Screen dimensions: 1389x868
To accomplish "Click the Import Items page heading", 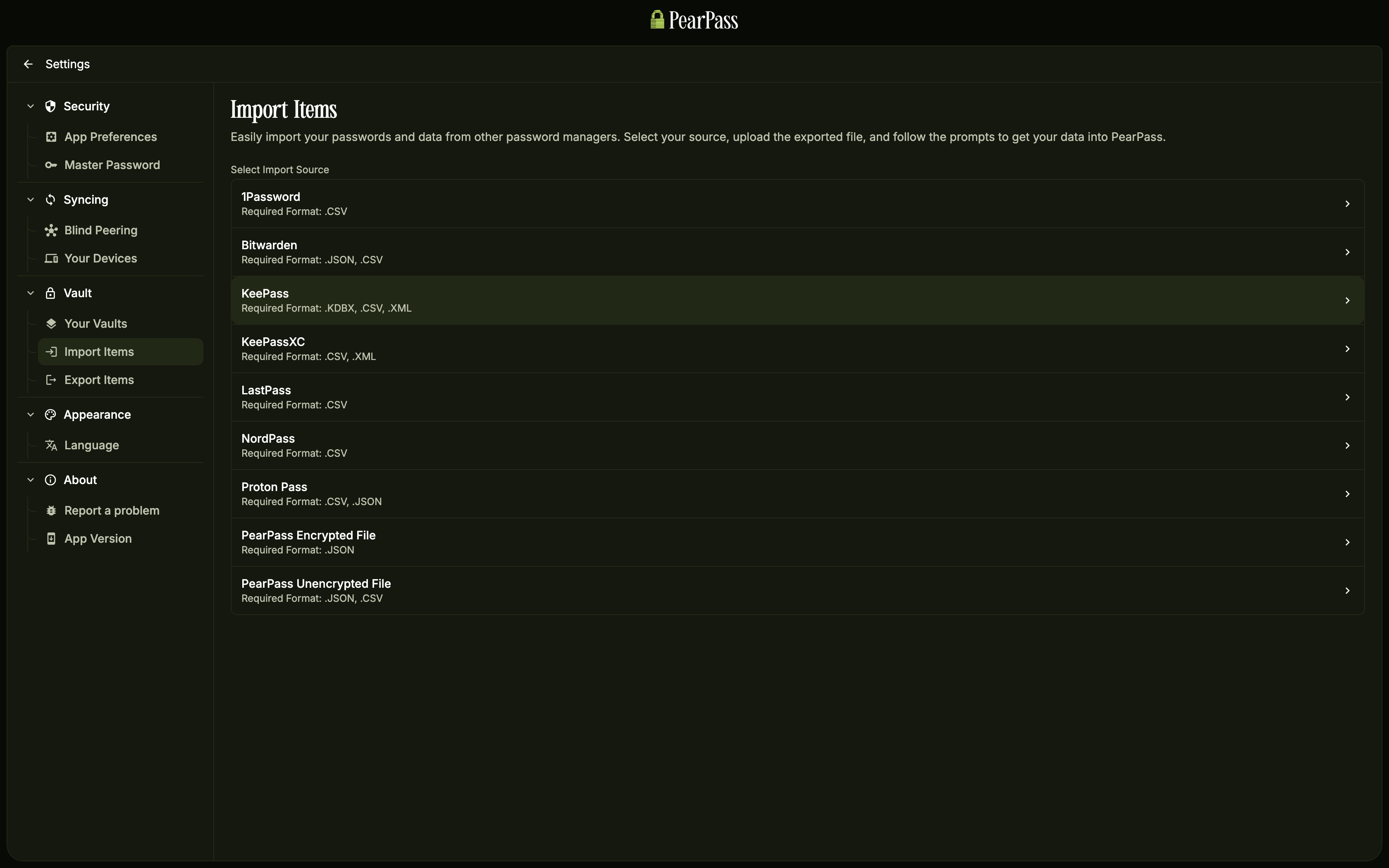I will pos(284,110).
